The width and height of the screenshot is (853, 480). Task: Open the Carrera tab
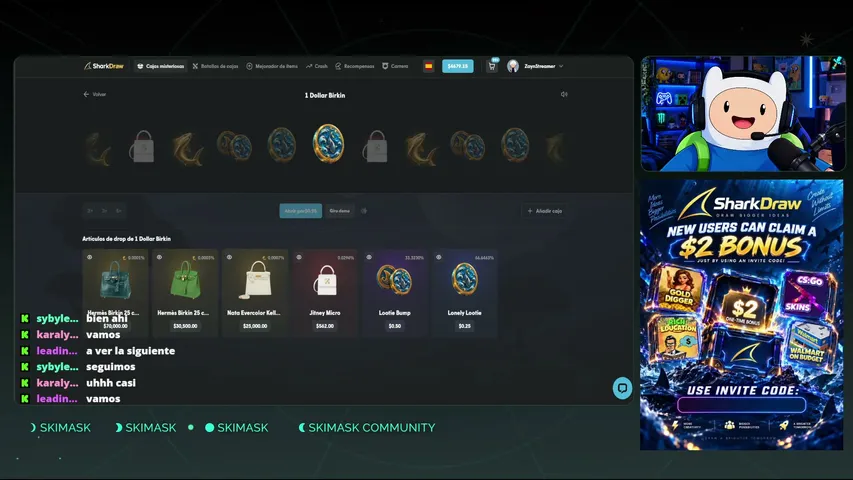tap(395, 66)
